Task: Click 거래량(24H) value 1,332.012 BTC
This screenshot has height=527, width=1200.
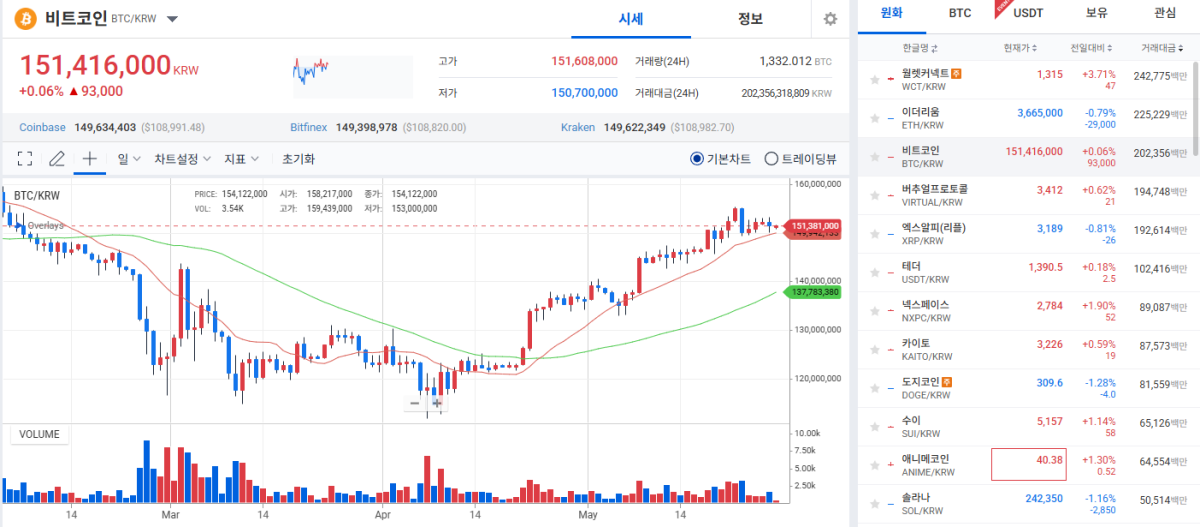Action: point(795,61)
